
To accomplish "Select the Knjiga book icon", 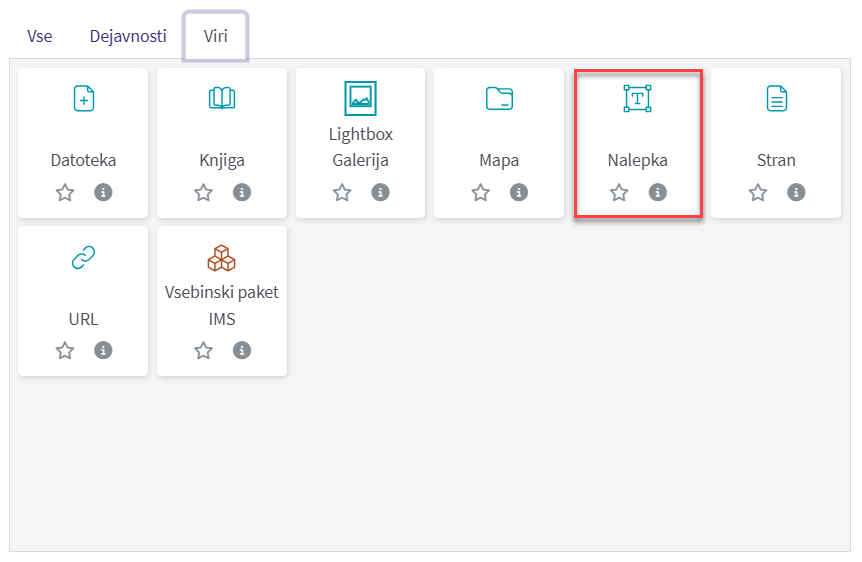I will click(222, 98).
